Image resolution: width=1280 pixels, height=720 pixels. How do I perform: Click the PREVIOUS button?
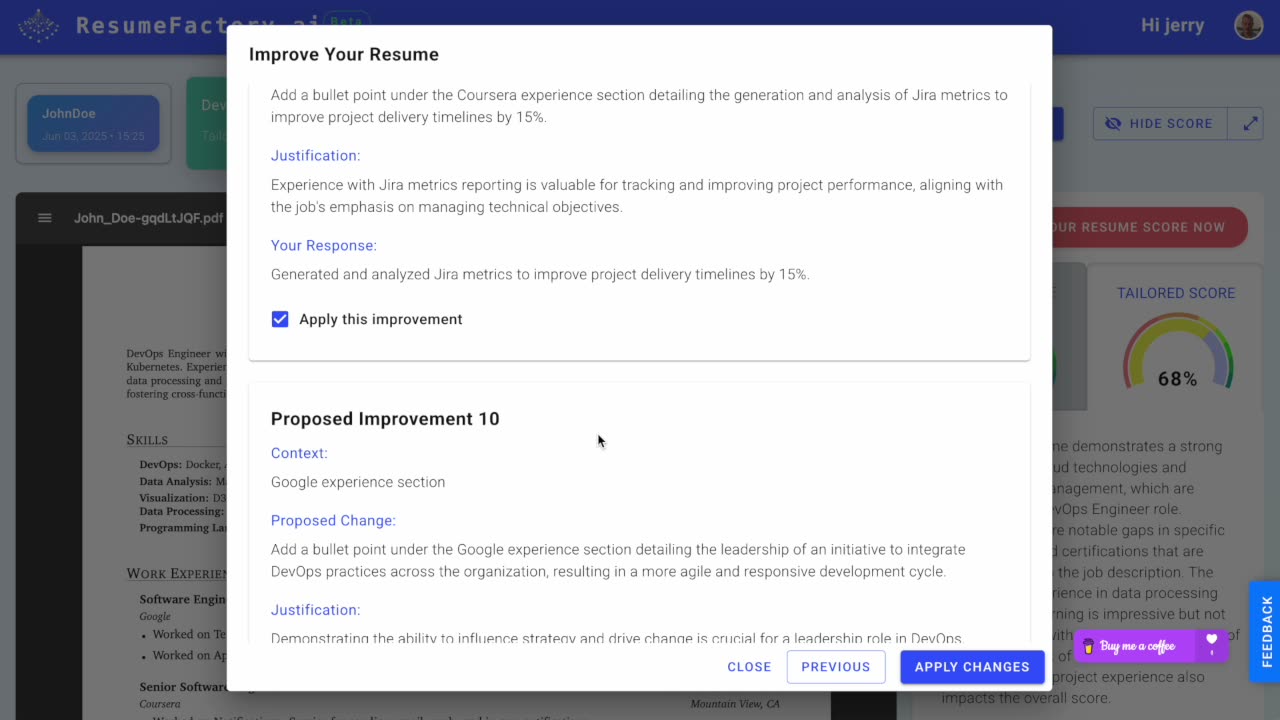coord(836,667)
